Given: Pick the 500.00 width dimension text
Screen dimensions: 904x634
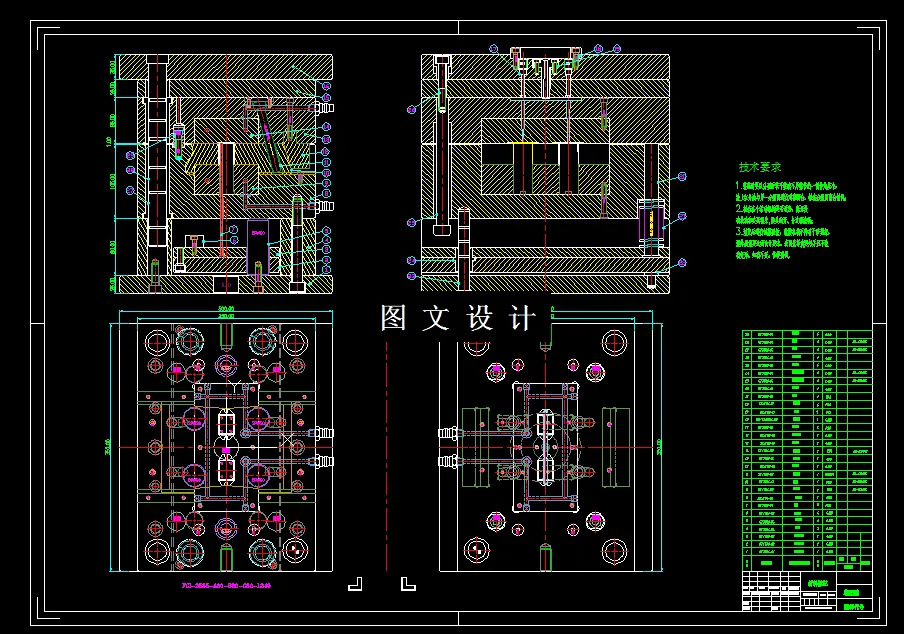Looking at the screenshot, I should pos(225,309).
